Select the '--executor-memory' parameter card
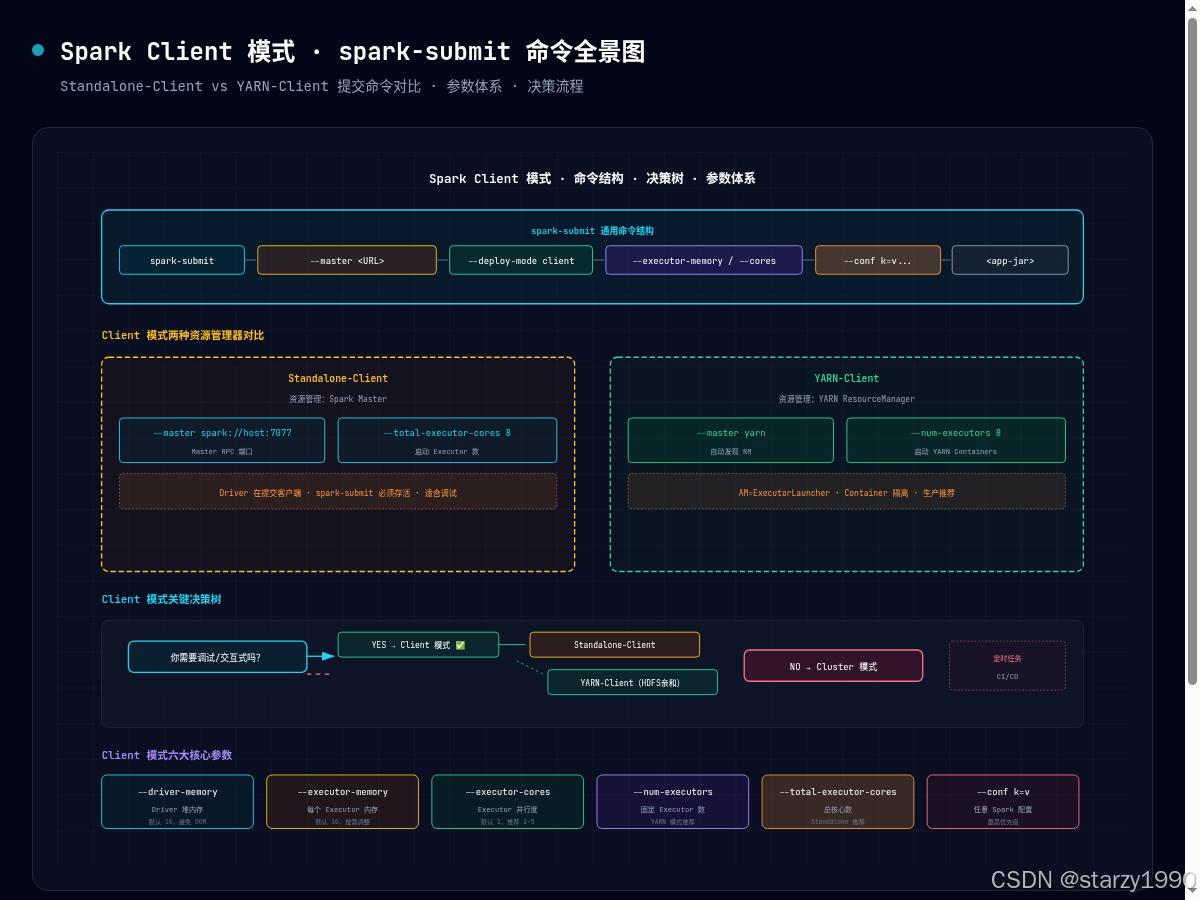Screen dimensions: 1200x900 [x=343, y=802]
